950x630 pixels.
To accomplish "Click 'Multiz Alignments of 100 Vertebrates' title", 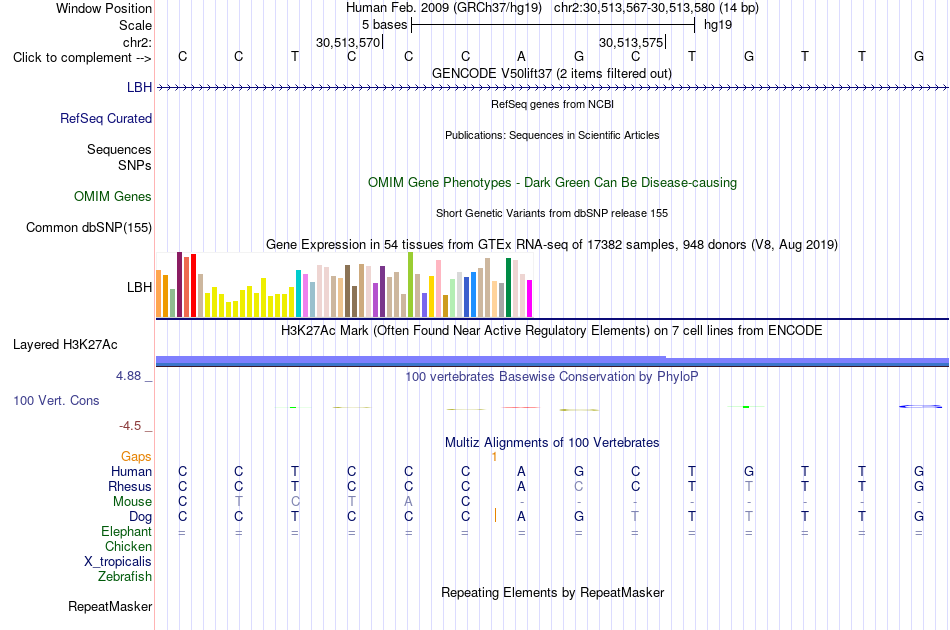I will (x=552, y=442).
